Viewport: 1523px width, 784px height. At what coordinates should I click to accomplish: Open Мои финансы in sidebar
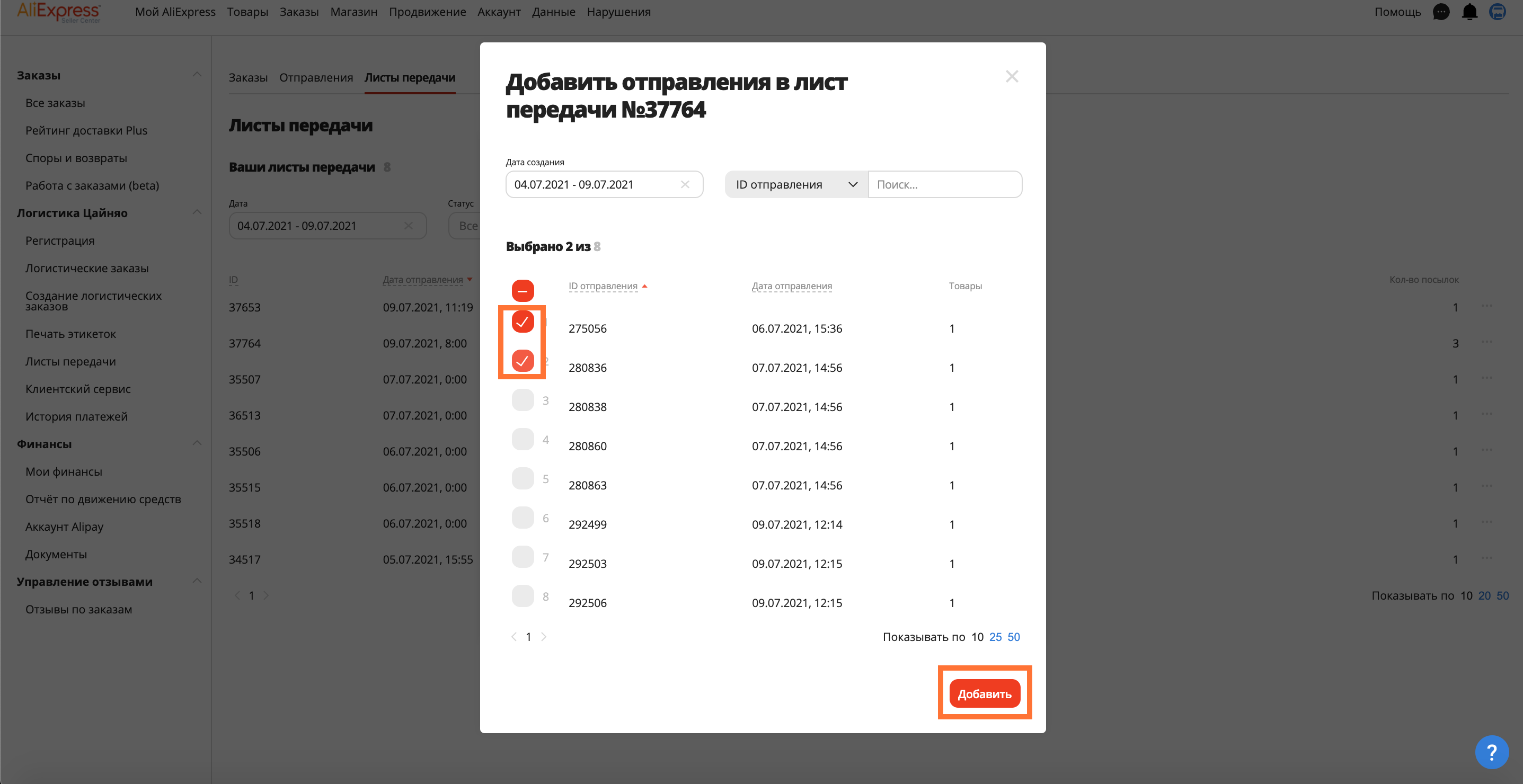tap(63, 471)
